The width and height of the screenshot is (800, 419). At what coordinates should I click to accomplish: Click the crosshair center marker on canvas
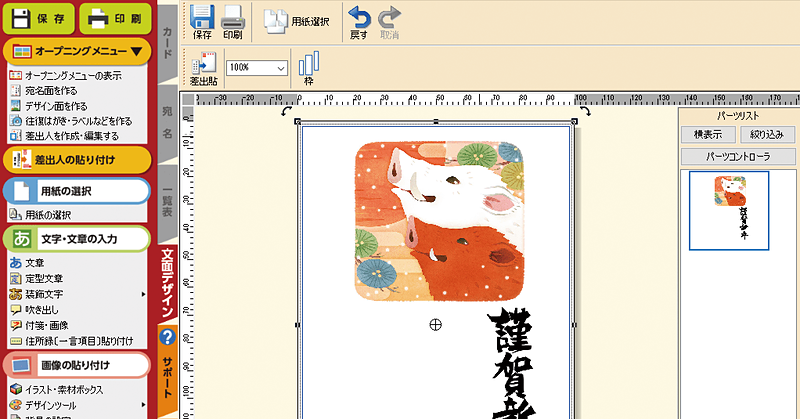pyautogui.click(x=435, y=325)
